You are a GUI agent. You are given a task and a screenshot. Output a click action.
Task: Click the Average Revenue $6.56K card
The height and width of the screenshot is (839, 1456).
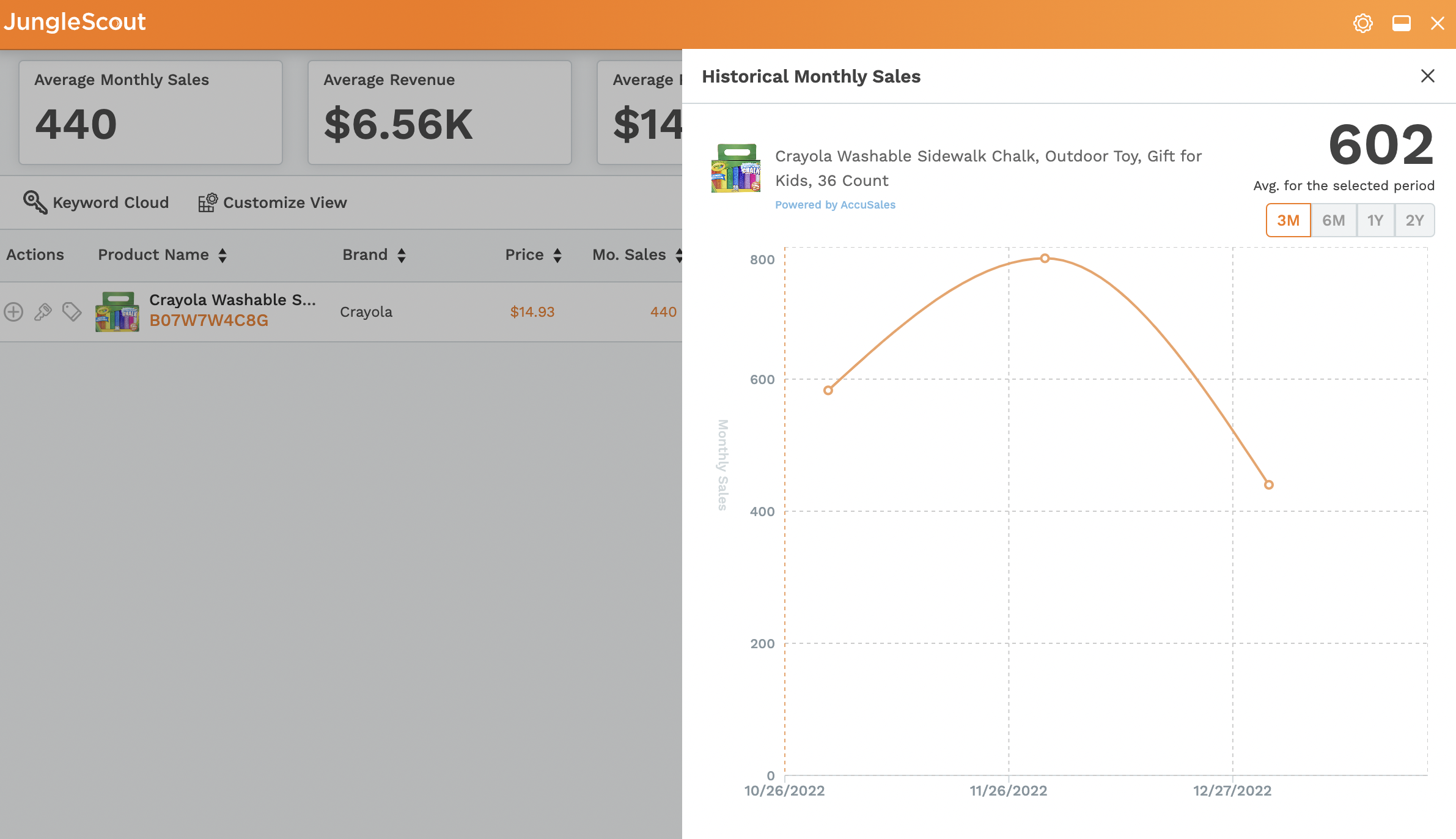(439, 113)
